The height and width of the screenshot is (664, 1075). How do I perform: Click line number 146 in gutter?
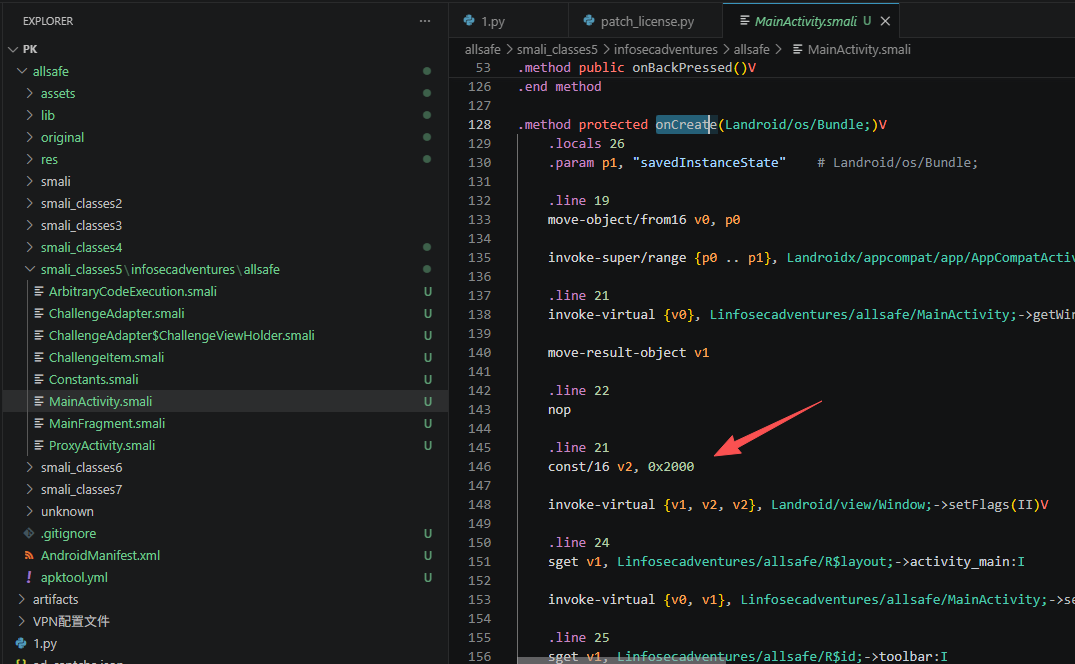pyautogui.click(x=479, y=467)
